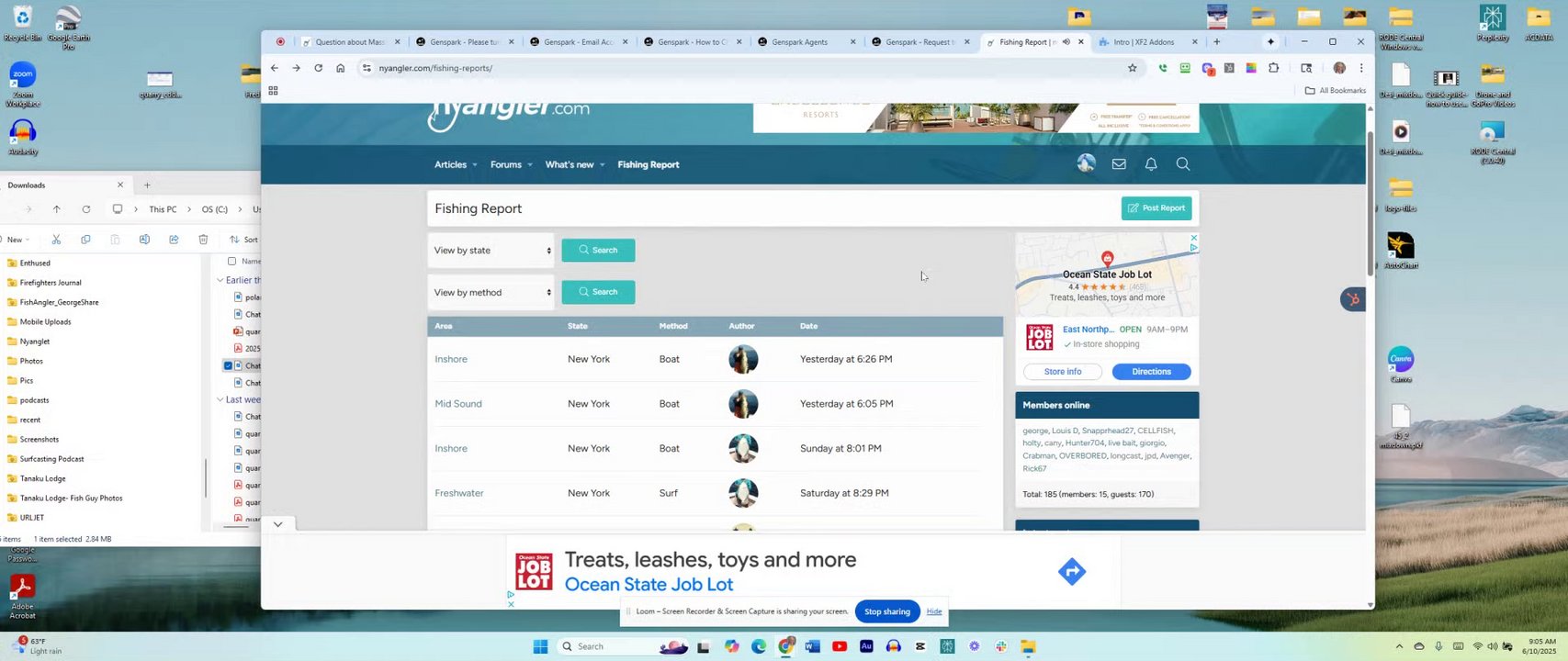The width and height of the screenshot is (1568, 661).
Task: Switch to Genspark - Email Acc tab
Action: pyautogui.click(x=578, y=42)
